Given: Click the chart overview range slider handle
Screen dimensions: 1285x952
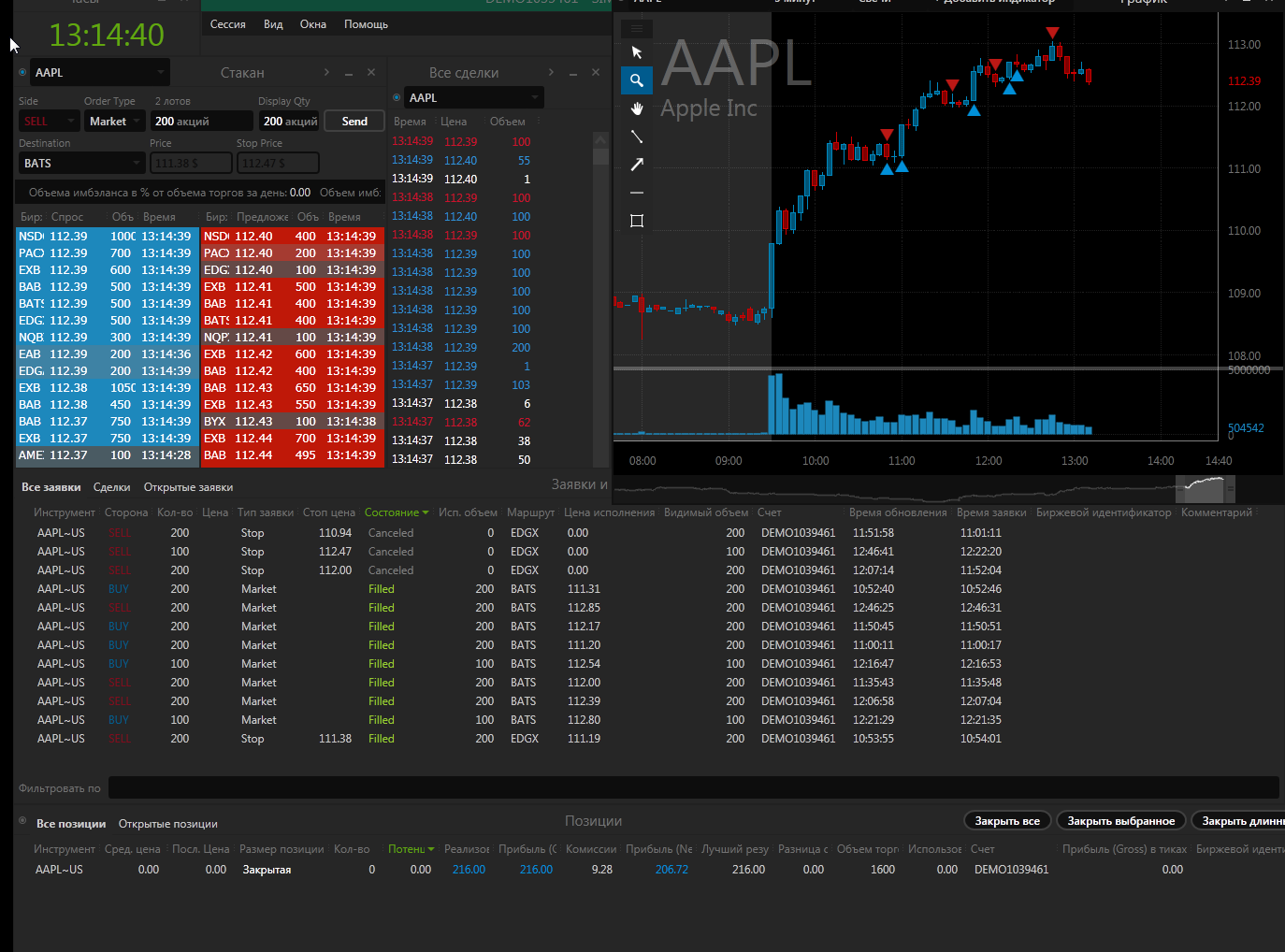Looking at the screenshot, I should [x=1205, y=488].
